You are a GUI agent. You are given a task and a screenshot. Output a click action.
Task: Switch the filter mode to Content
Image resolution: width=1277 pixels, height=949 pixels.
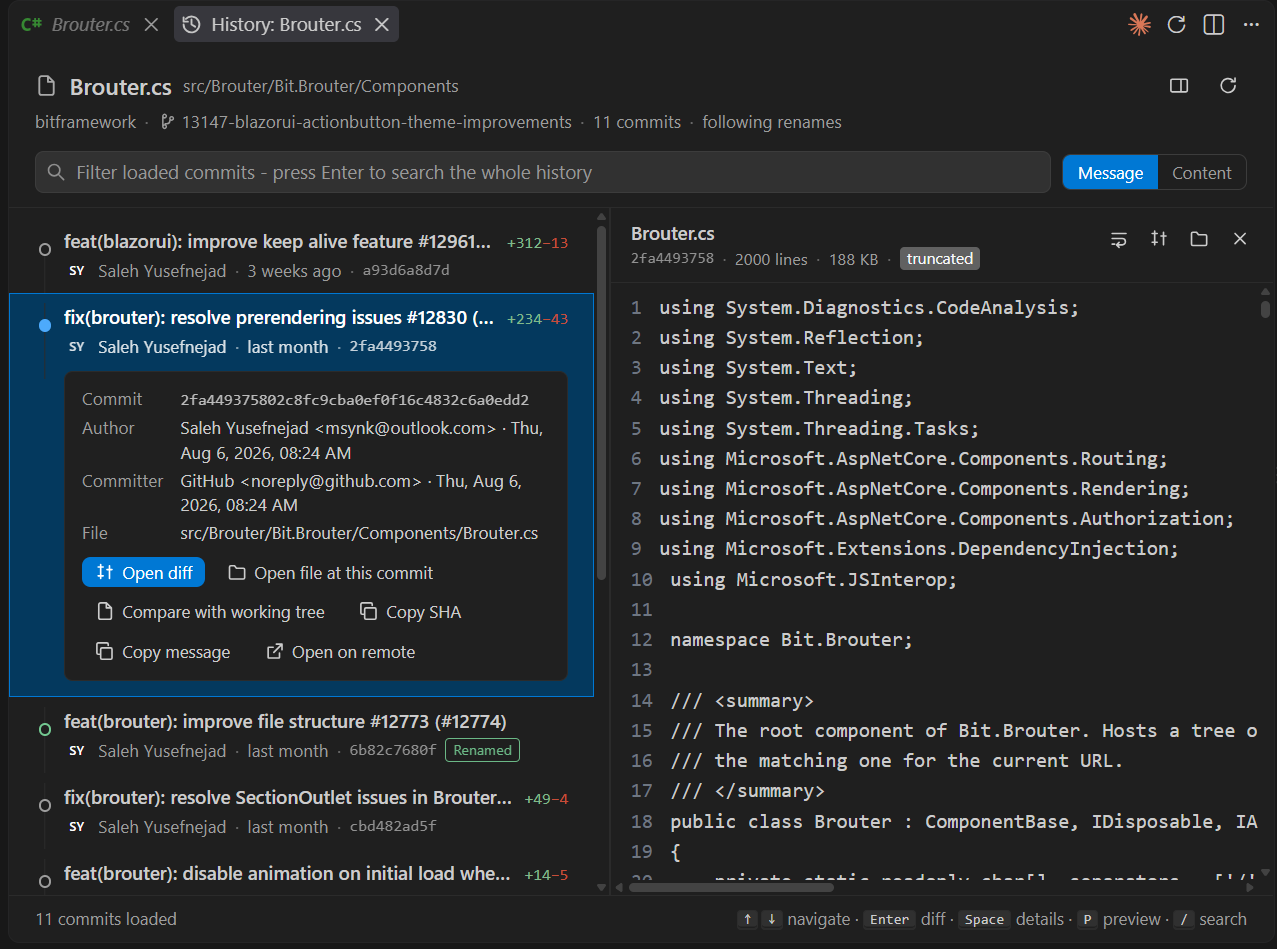click(1202, 172)
